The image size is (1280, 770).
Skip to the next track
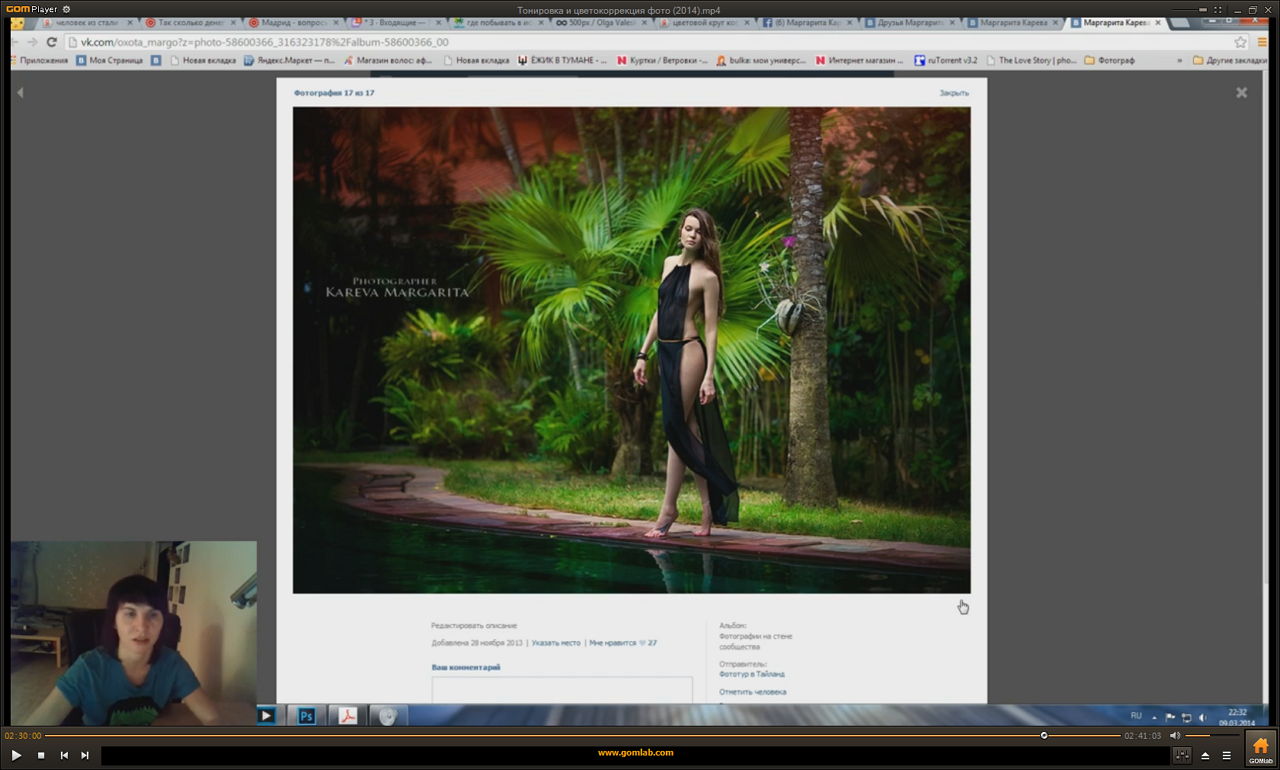[x=85, y=755]
